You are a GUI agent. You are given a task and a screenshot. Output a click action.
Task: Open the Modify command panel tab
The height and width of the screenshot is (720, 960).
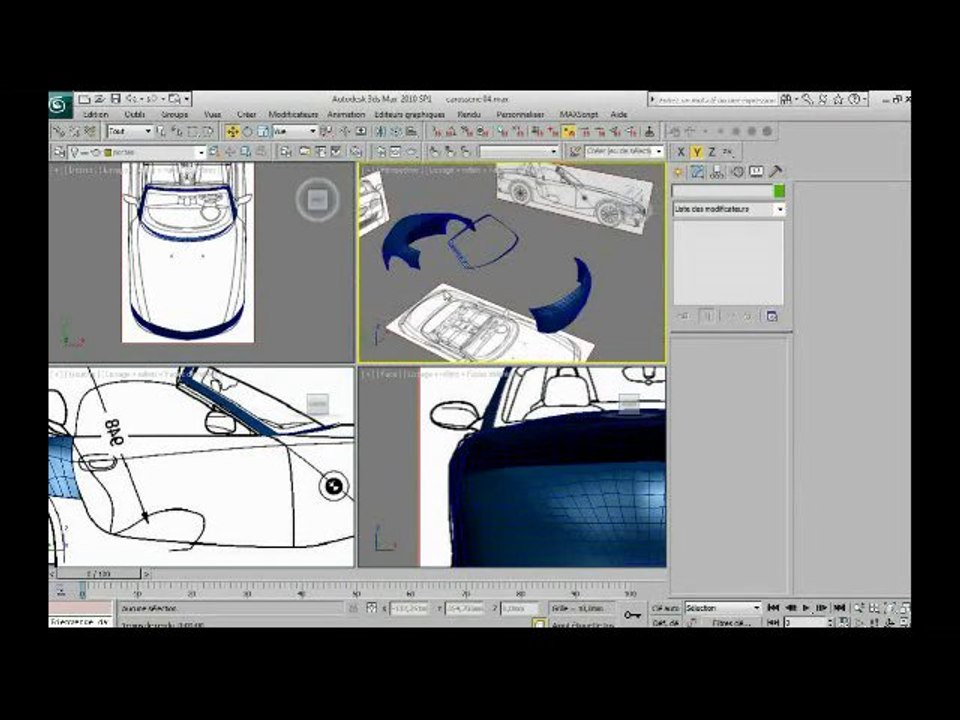pos(697,172)
